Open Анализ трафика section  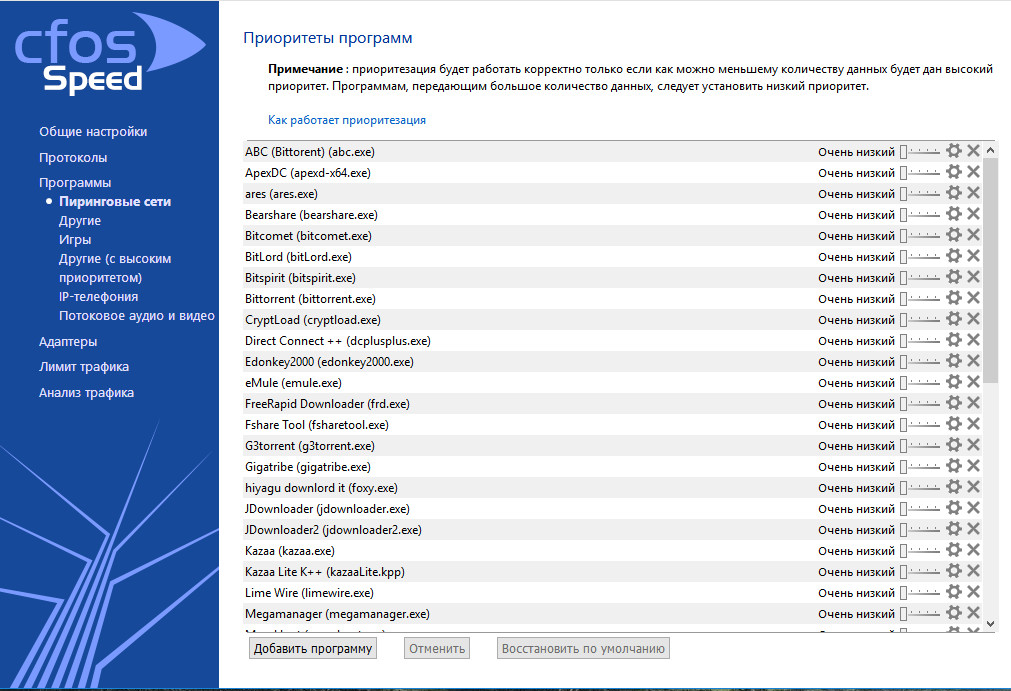tap(86, 393)
